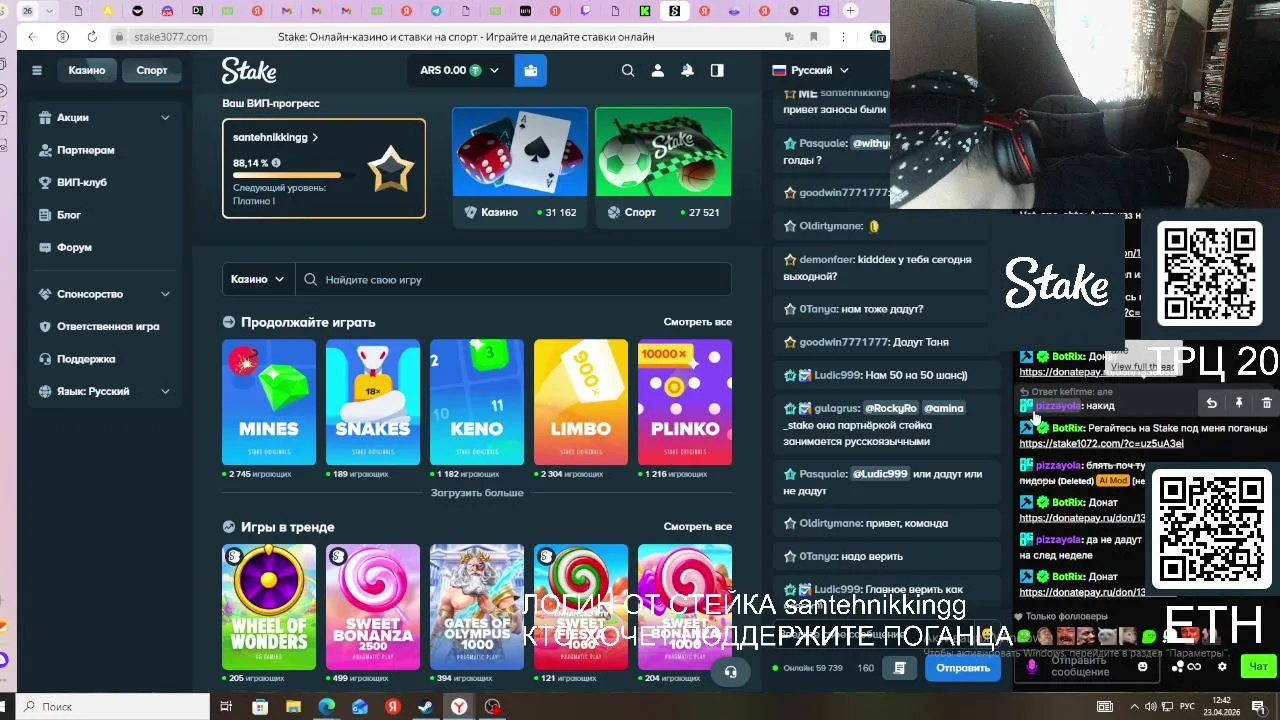Viewport: 1280px width, 720px height.
Task: Open the wallet button next to balance
Action: 530,70
